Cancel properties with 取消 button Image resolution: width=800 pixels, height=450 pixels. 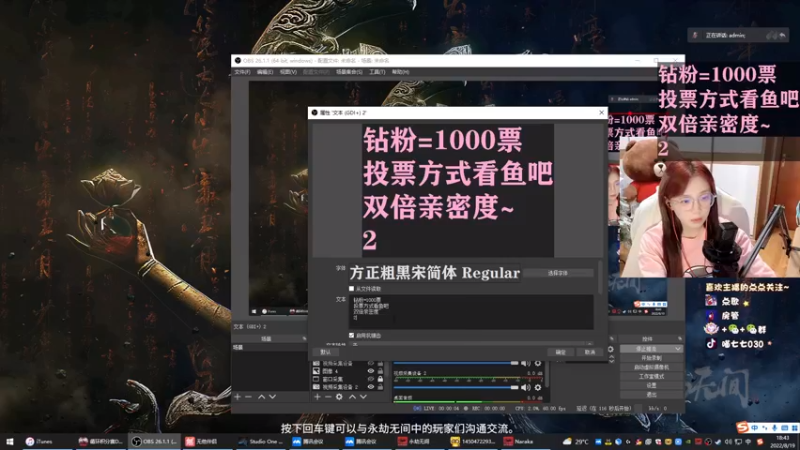[x=590, y=352]
